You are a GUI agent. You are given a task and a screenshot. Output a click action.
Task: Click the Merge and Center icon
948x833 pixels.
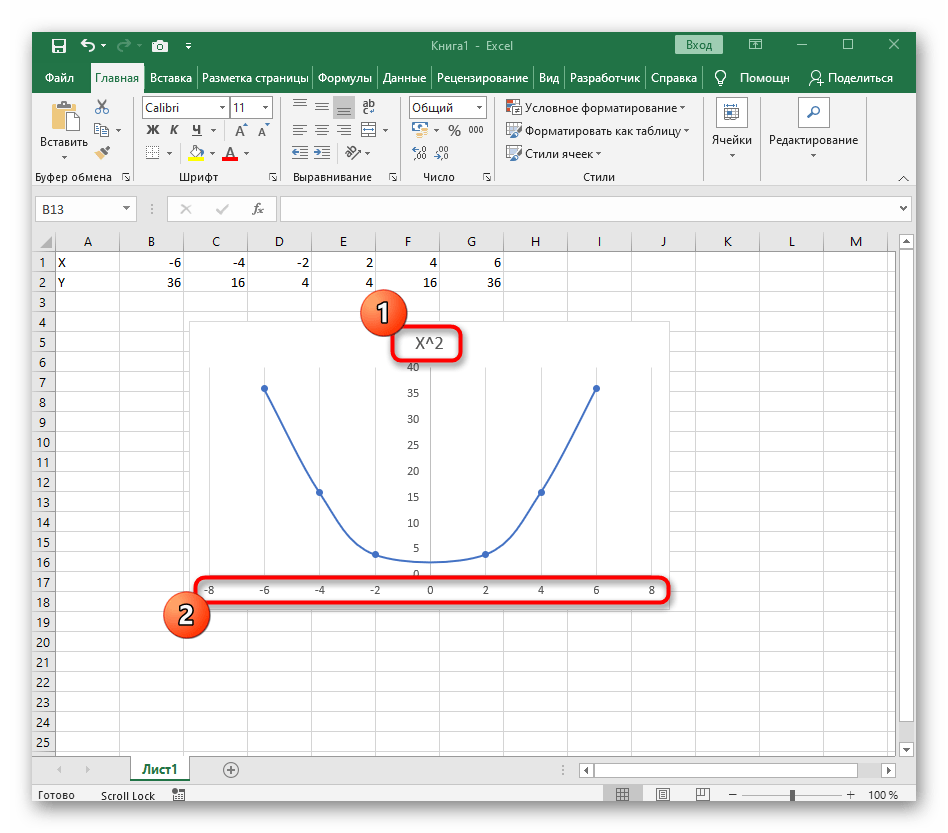368,130
